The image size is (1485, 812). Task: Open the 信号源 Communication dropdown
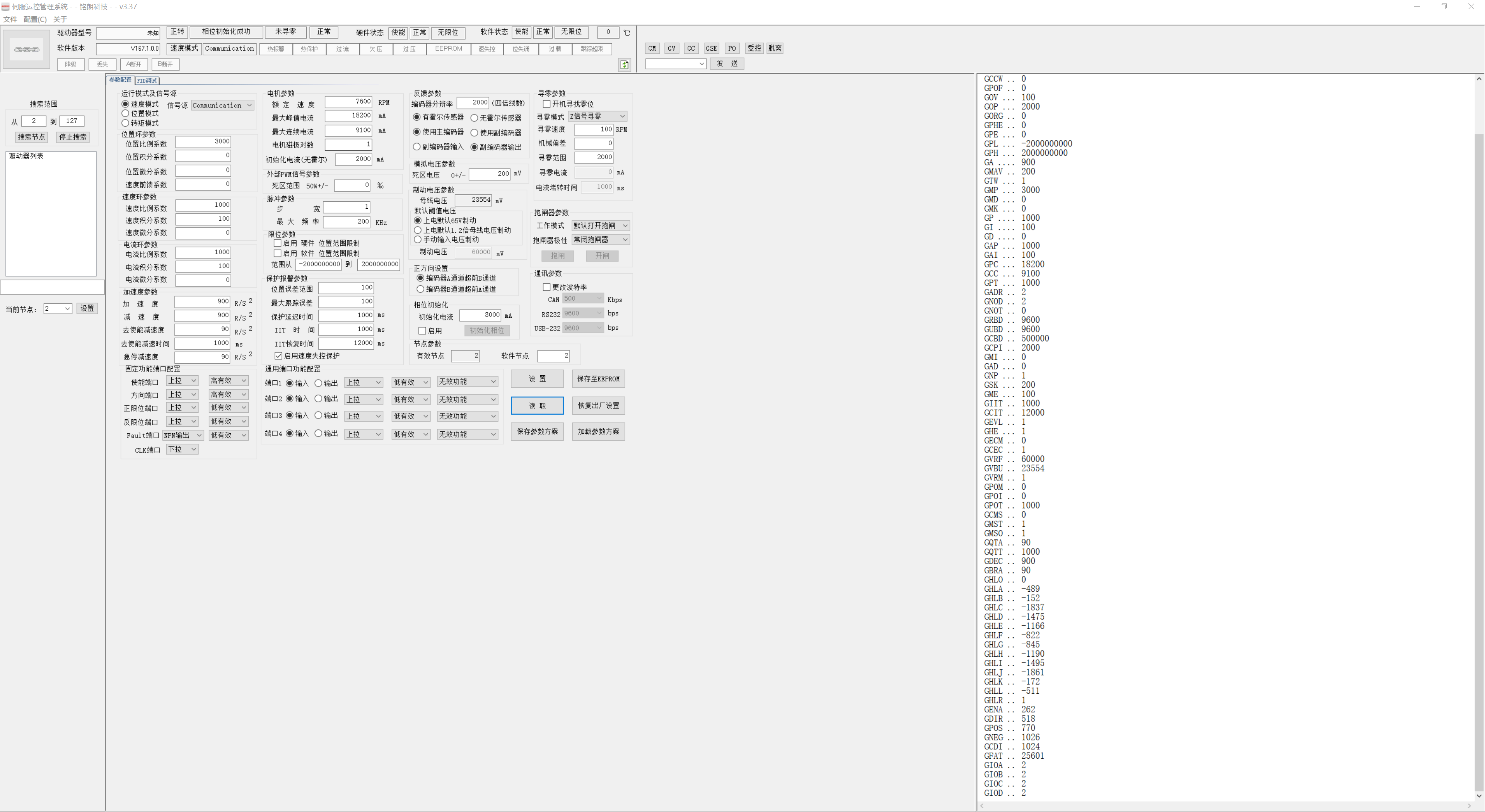point(222,106)
